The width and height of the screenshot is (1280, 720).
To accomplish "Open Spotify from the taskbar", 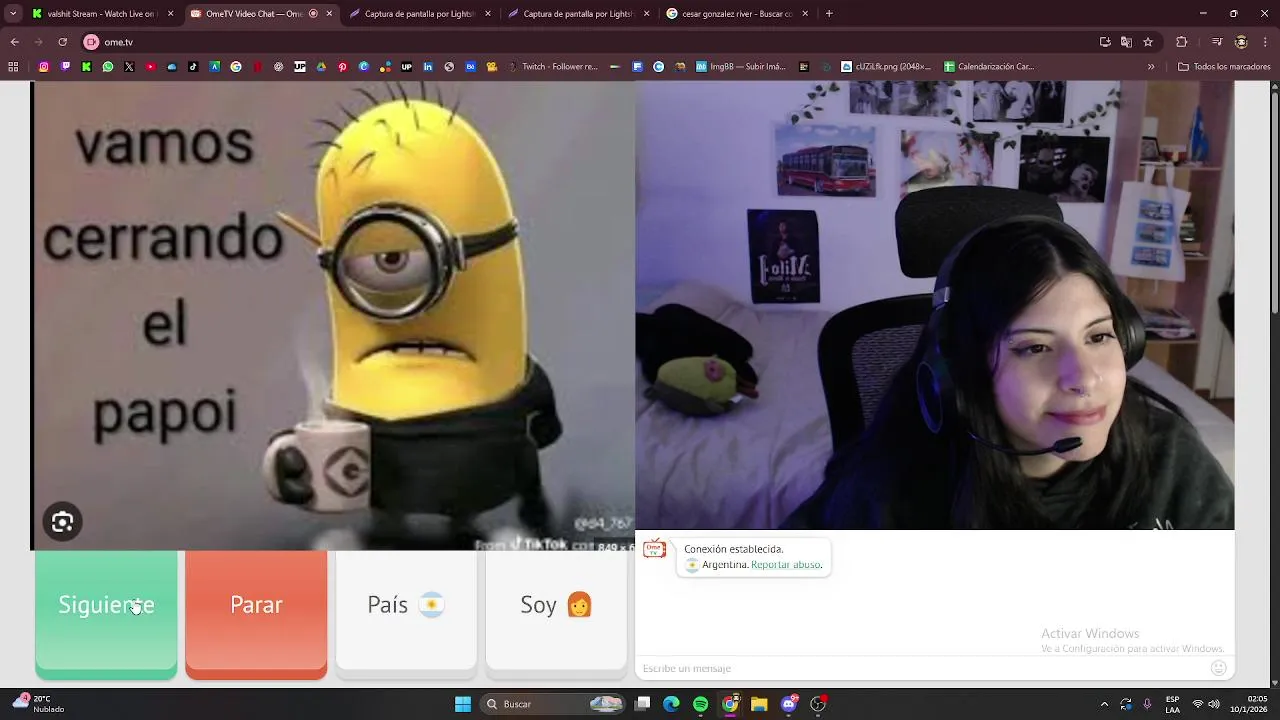I will point(700,704).
